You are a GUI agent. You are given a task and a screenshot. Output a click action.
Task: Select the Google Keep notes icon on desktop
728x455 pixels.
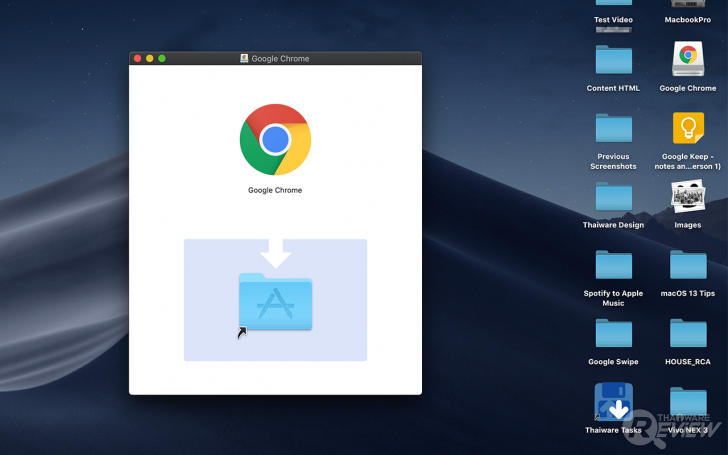coord(688,128)
